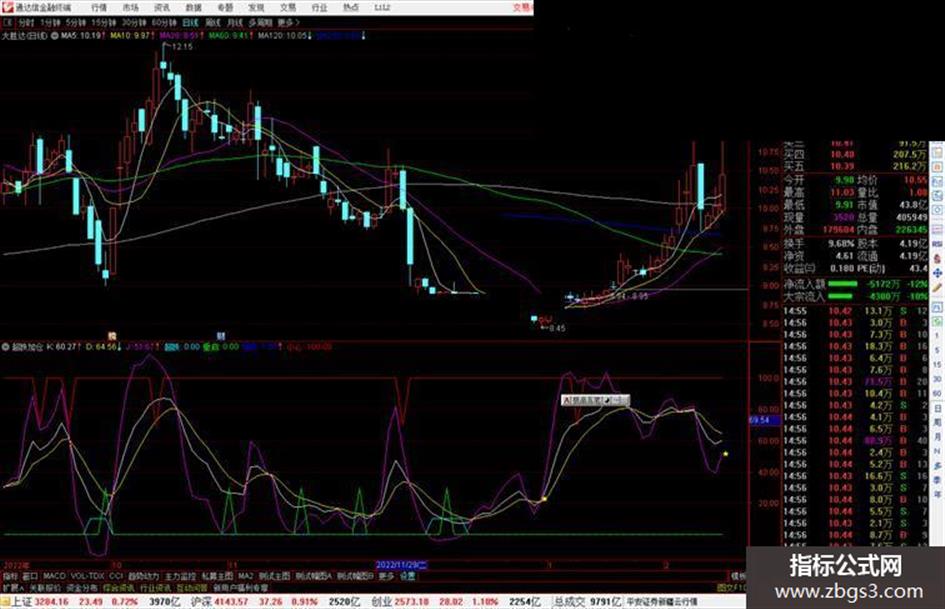
Task: Select the 月线 monthly period tab
Action: 234,23
